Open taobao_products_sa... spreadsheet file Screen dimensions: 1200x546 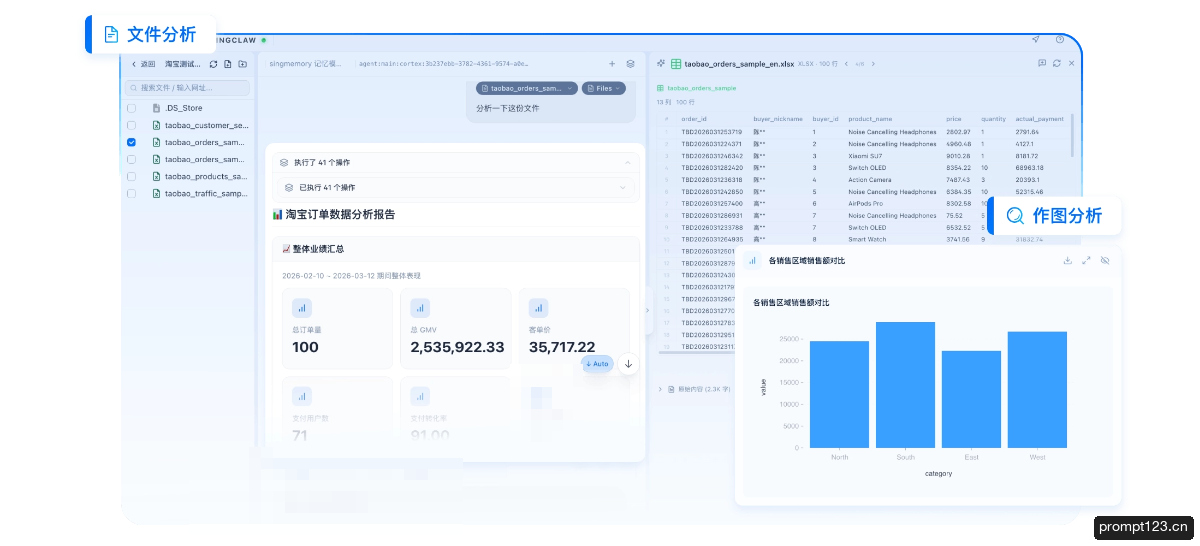point(200,176)
